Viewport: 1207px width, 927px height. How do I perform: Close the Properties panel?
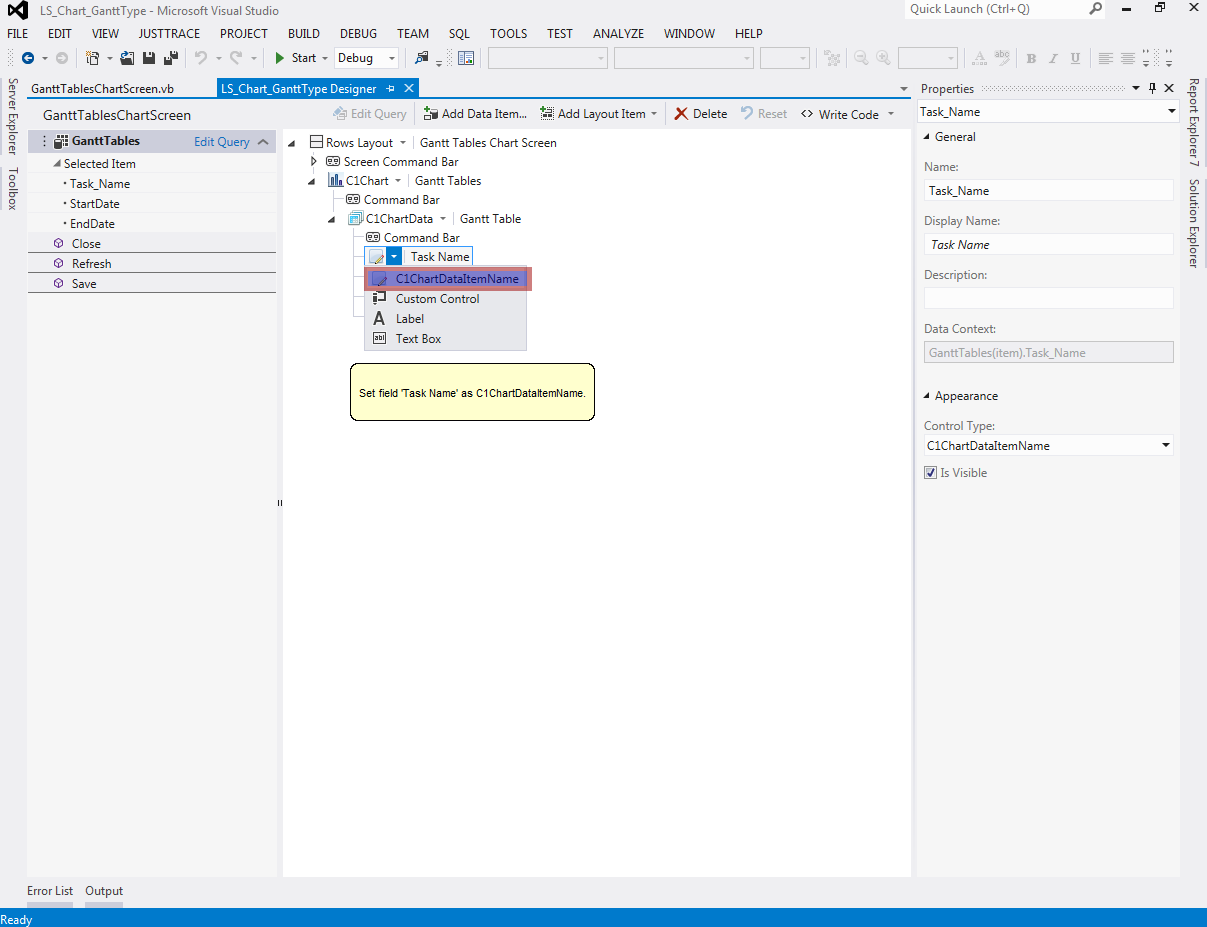tap(1169, 88)
